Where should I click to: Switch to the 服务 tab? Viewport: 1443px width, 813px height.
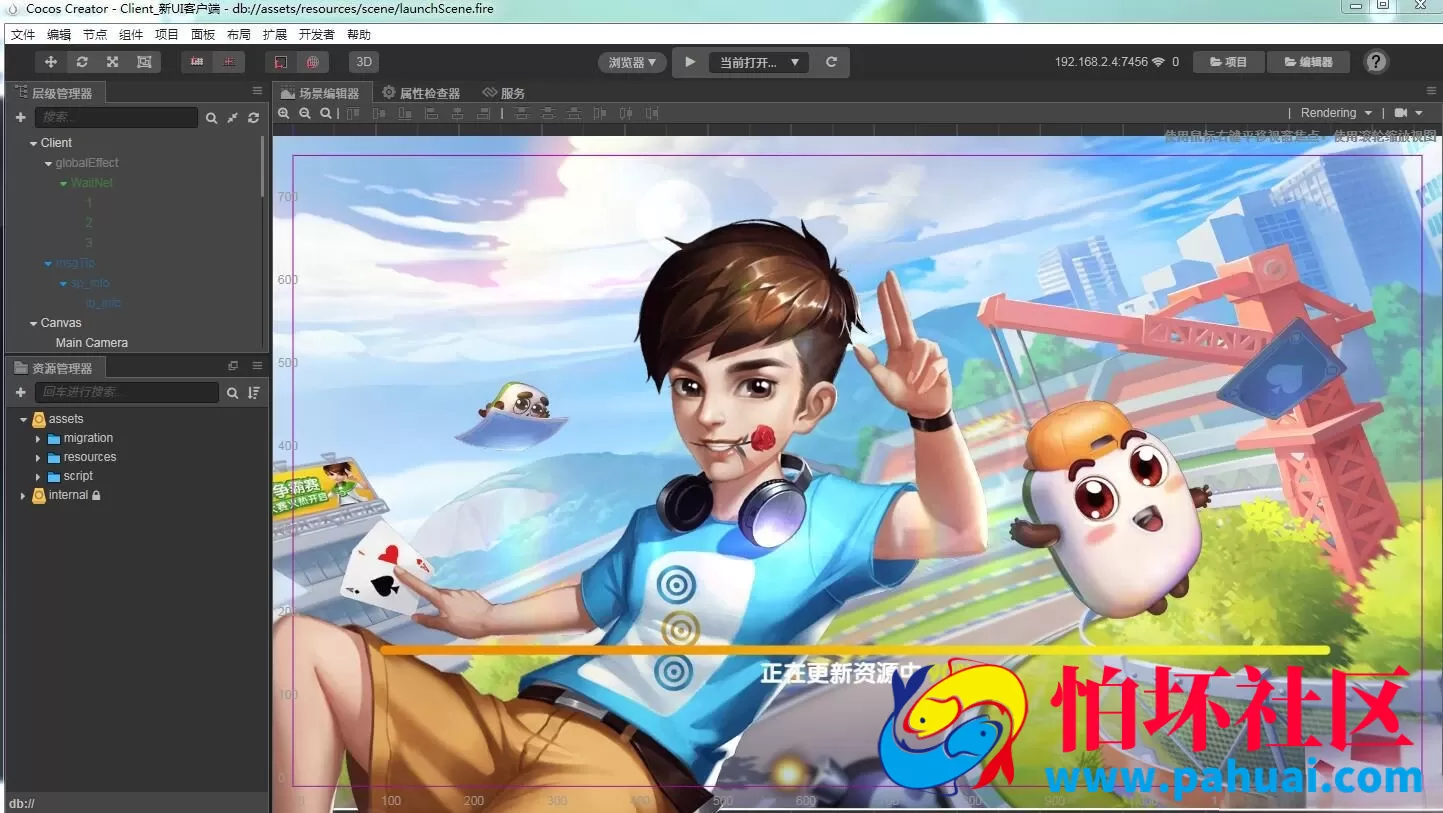503,93
